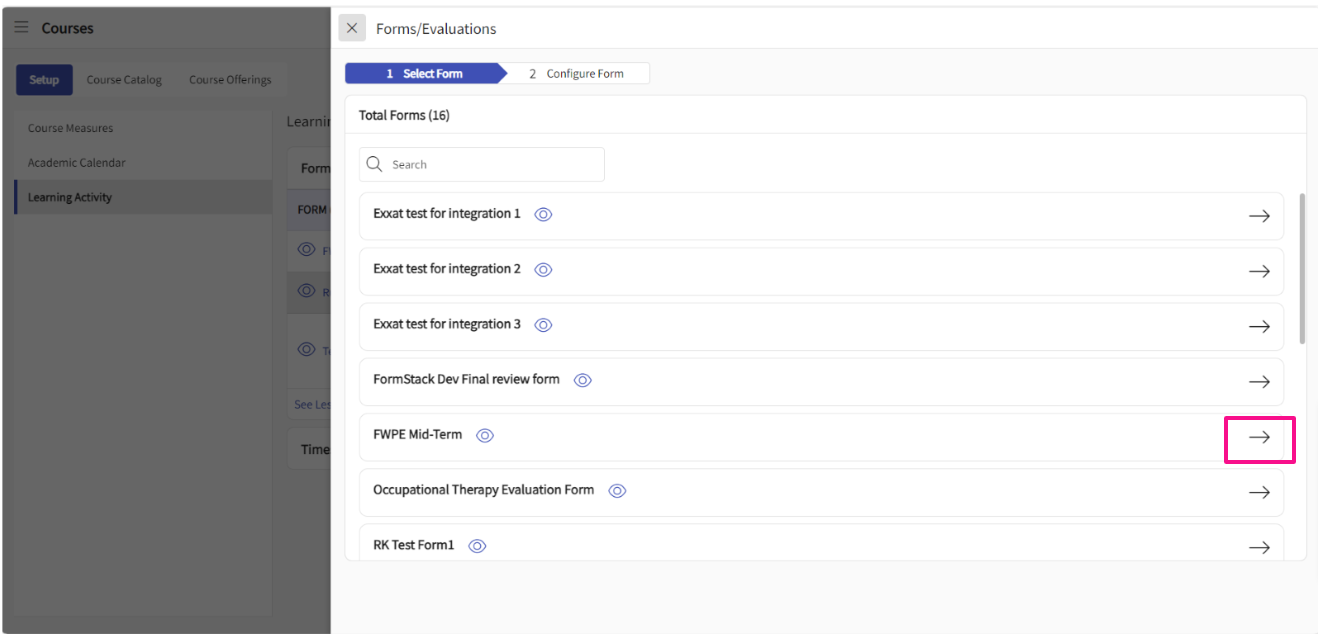Viewport: 1318px width, 634px height.
Task: Click the RK Test Form1 arrow
Action: [x=1259, y=547]
